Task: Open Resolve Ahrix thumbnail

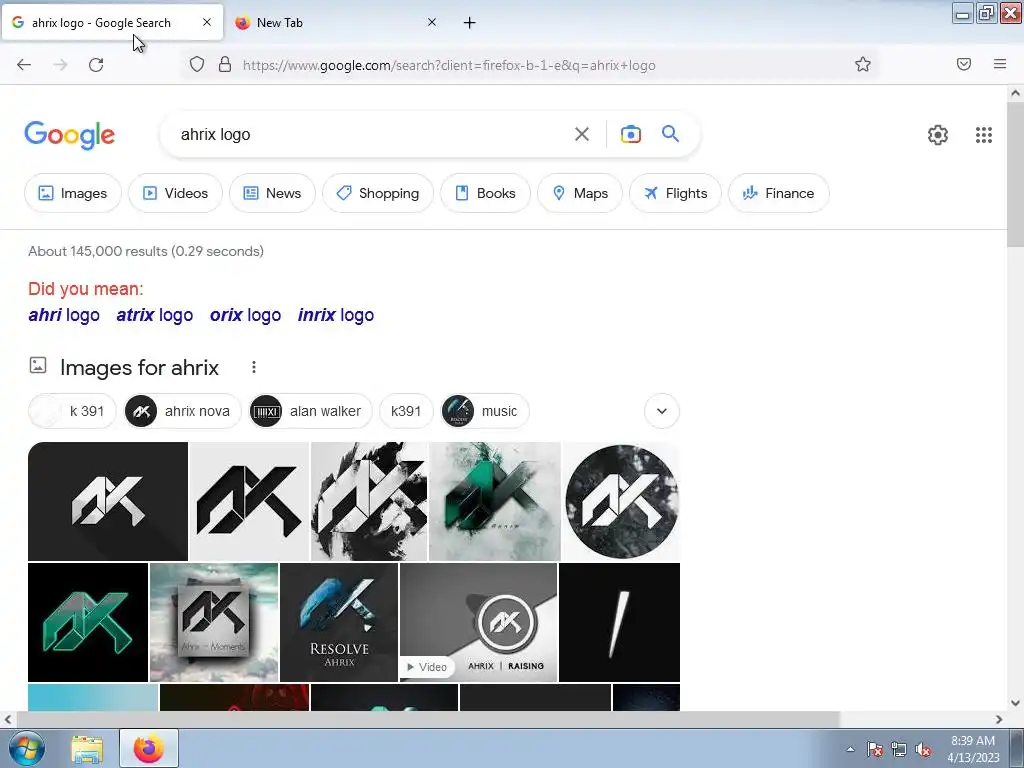Action: point(339,622)
